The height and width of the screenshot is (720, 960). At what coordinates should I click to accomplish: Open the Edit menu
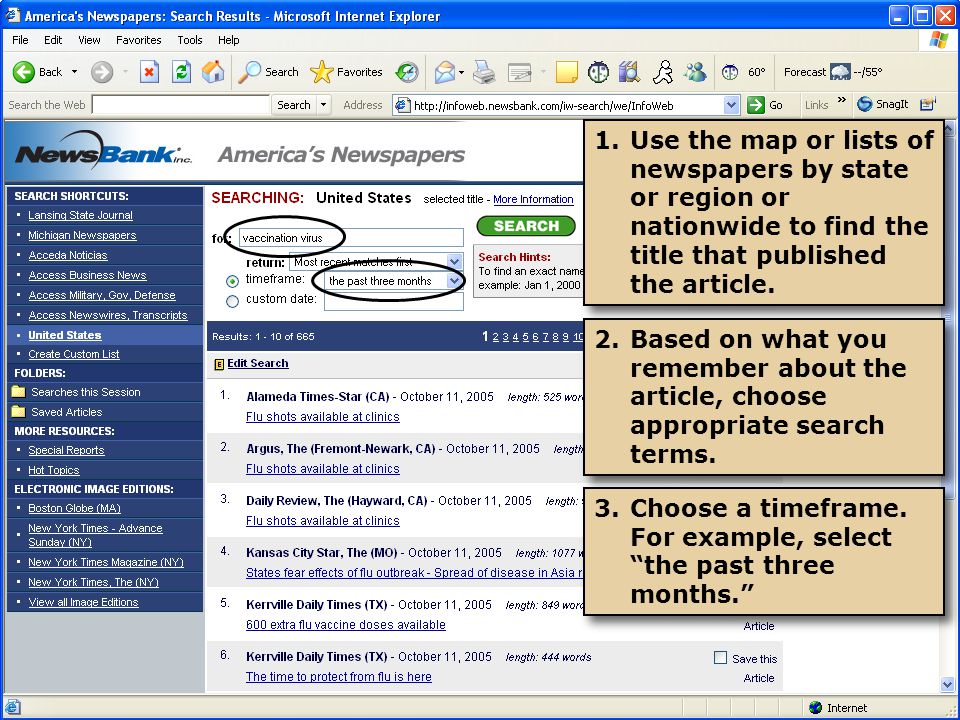coord(53,40)
